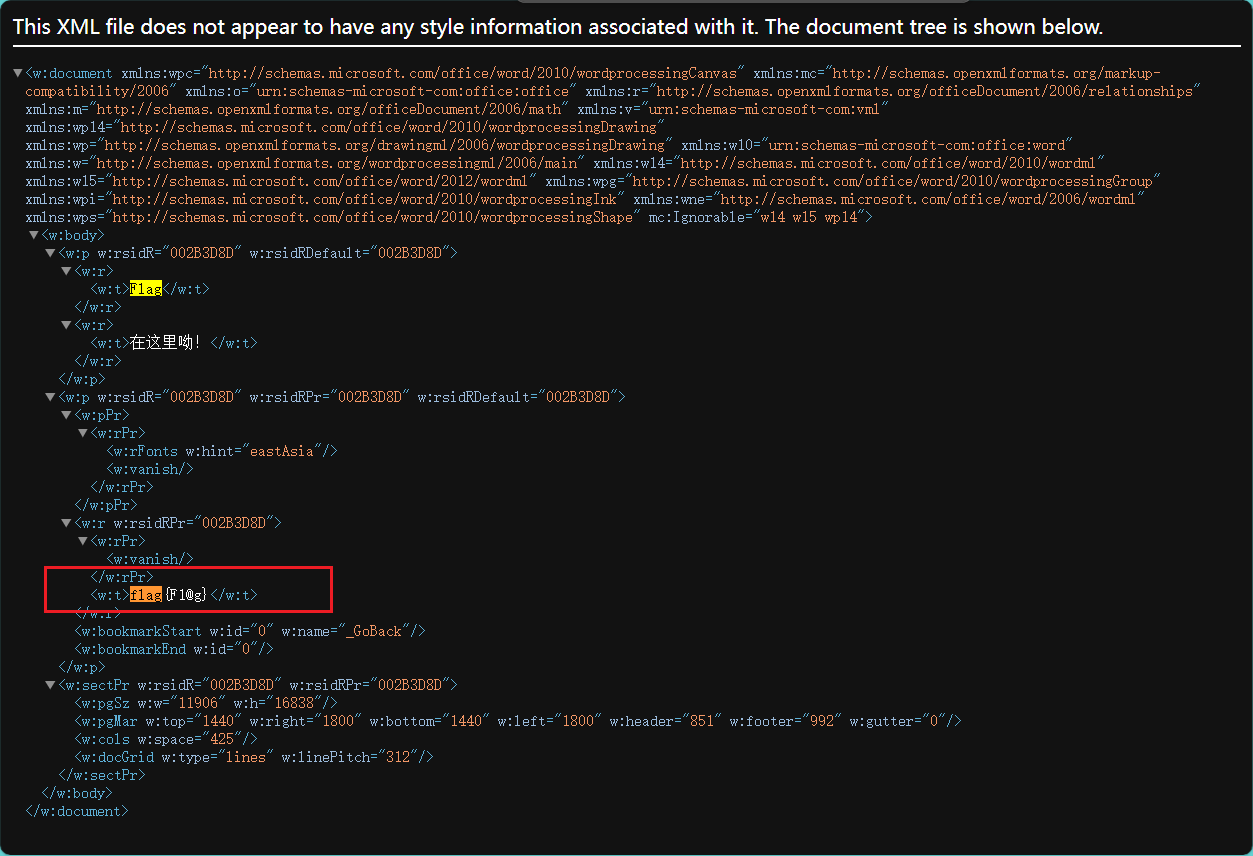Collapse the w:rPr node holding w:rFonts
The width and height of the screenshot is (1253, 856).
point(82,433)
